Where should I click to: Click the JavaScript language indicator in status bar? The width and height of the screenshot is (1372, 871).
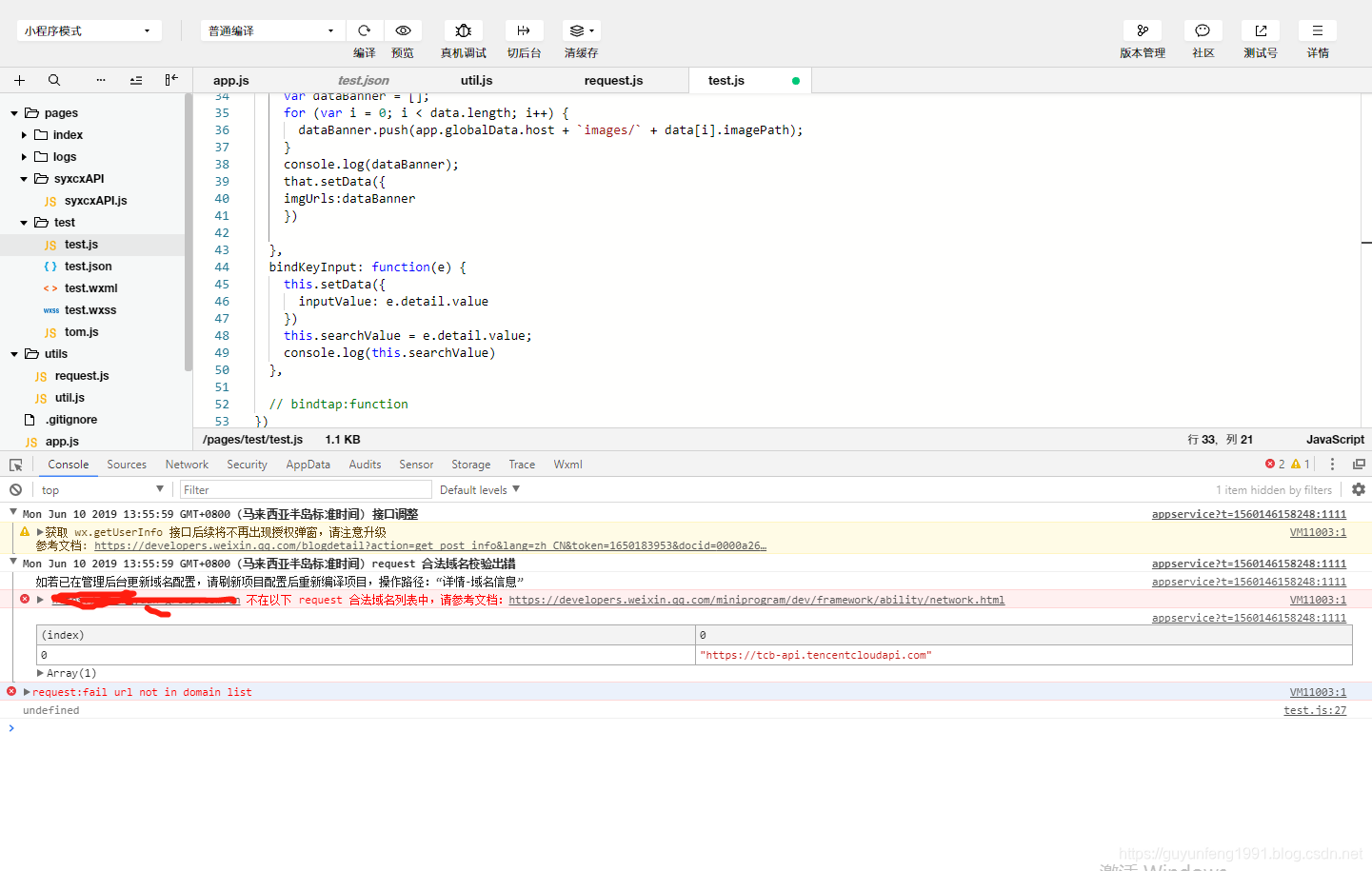(x=1335, y=439)
